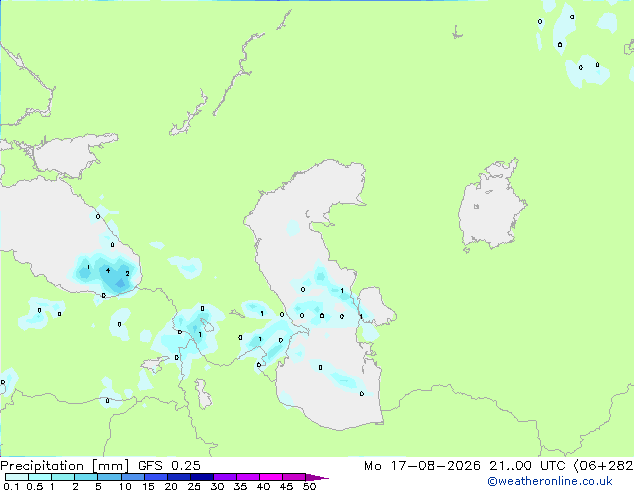Click the legend swatch between 0.1 and 0.5
The image size is (634, 490).
pyautogui.click(x=17, y=477)
